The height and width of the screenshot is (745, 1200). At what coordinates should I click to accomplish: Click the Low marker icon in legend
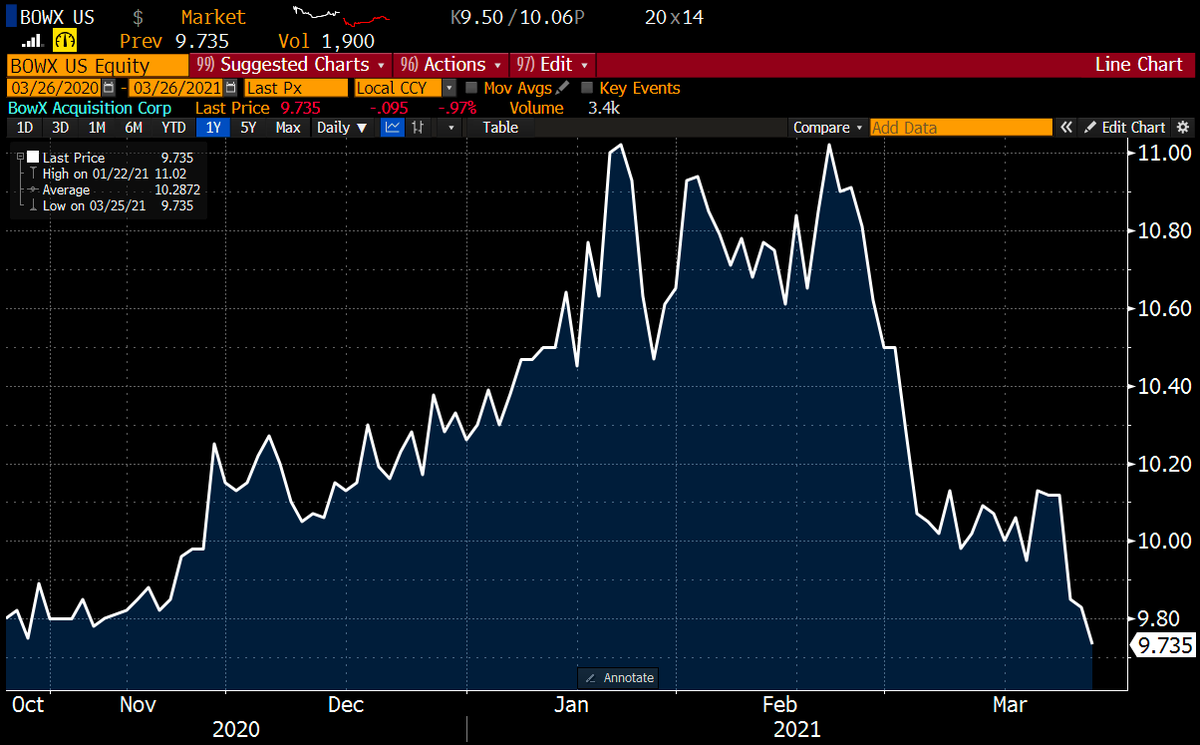33,206
